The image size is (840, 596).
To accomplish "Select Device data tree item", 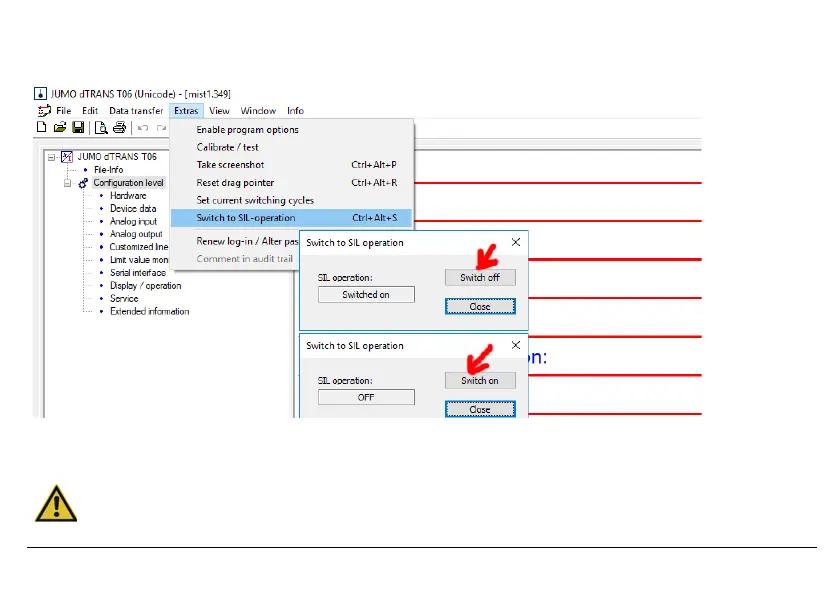I will coord(133,209).
